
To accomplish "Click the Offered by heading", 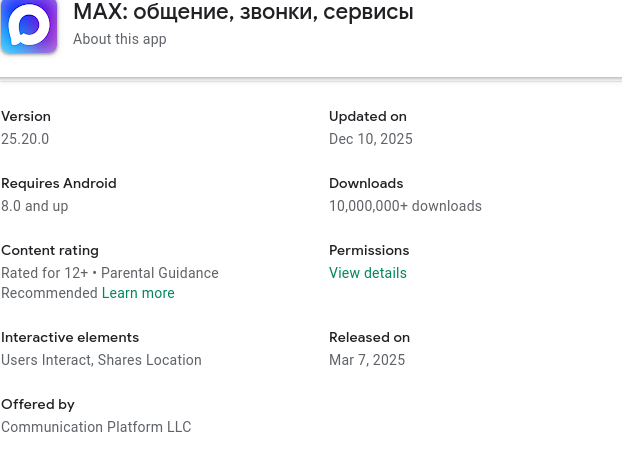I will [38, 404].
